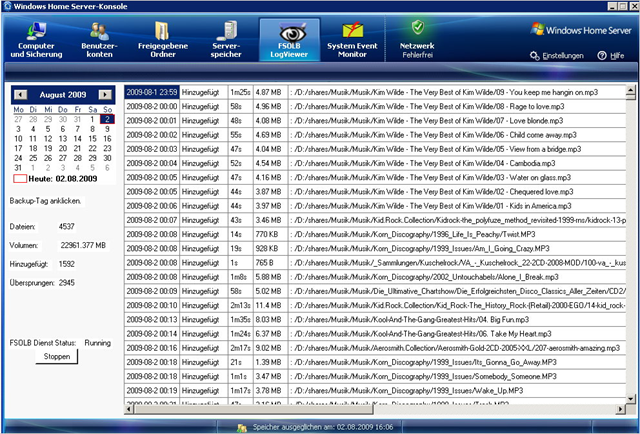Click the 2m17s duration cell
This screenshot has height=434, width=640.
(x=240, y=348)
